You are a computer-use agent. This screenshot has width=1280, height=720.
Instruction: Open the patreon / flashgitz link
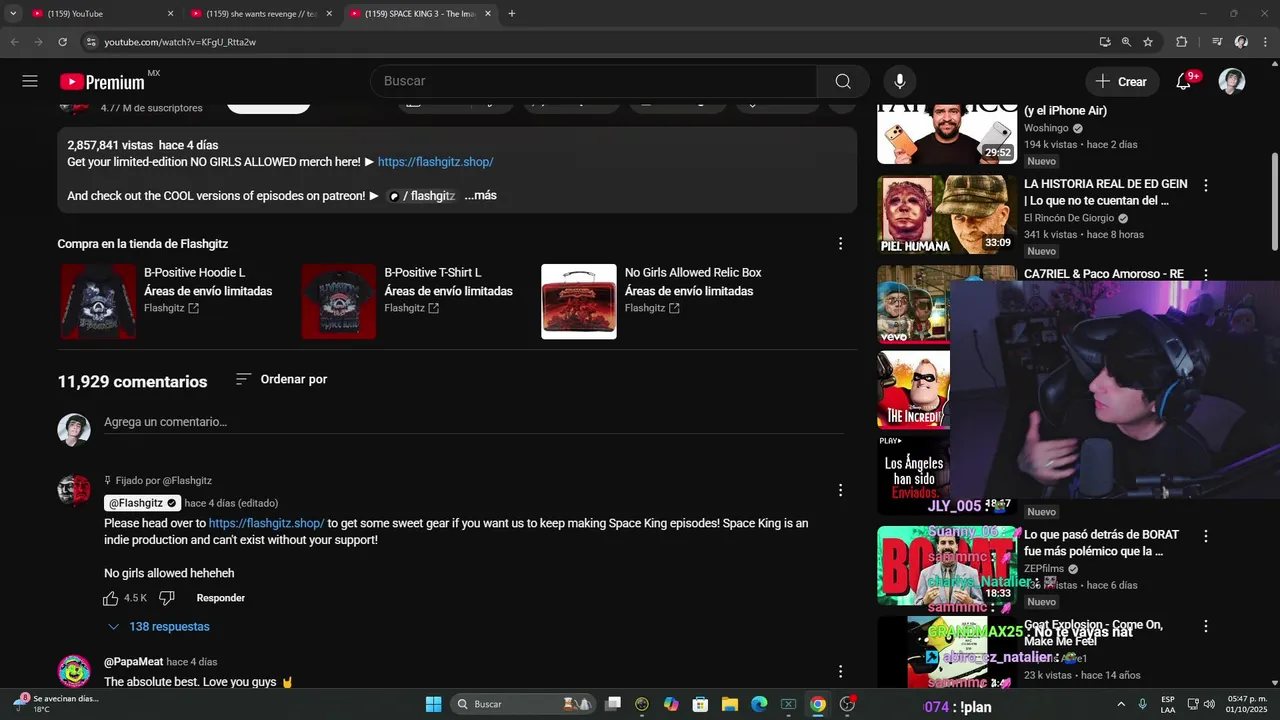click(x=422, y=196)
